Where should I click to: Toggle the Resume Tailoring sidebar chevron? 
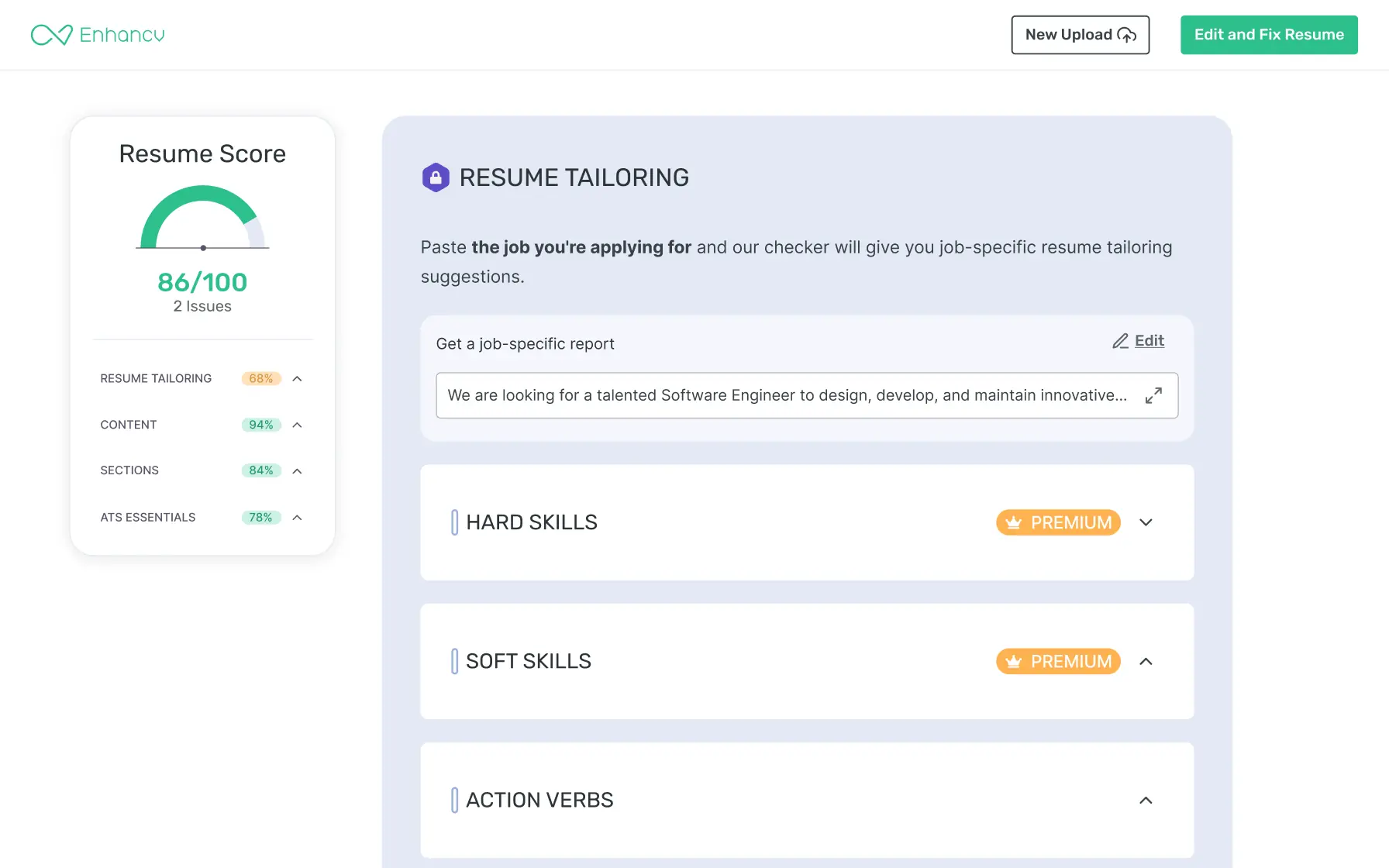(297, 379)
